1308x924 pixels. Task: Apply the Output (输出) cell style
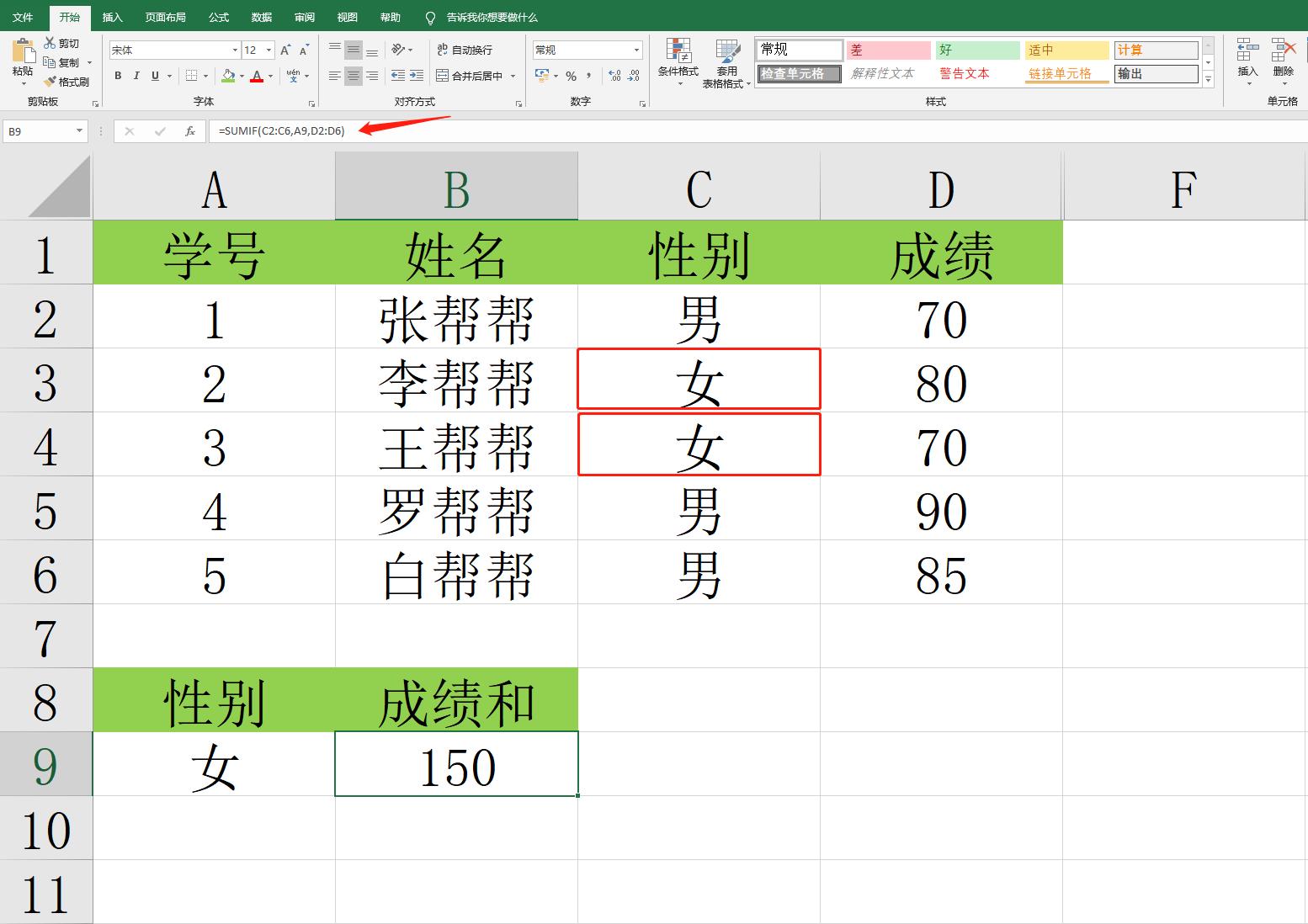(x=1156, y=74)
